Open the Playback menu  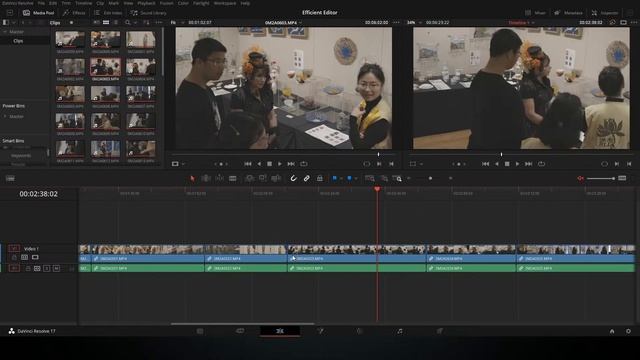(146, 3)
